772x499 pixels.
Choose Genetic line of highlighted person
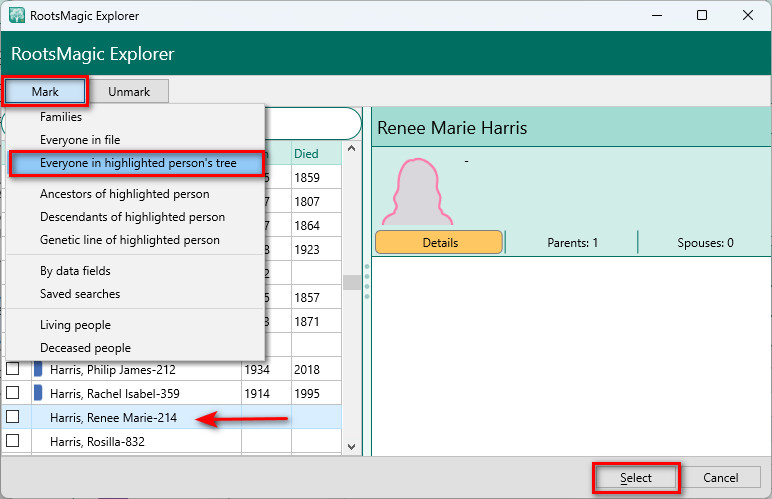tap(129, 240)
